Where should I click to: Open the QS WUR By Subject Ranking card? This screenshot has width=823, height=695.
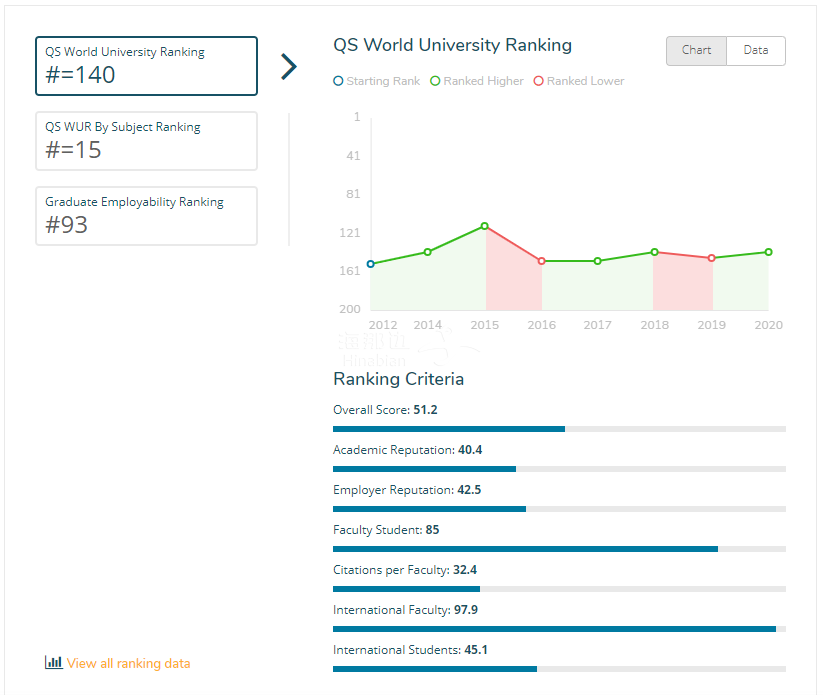point(146,141)
